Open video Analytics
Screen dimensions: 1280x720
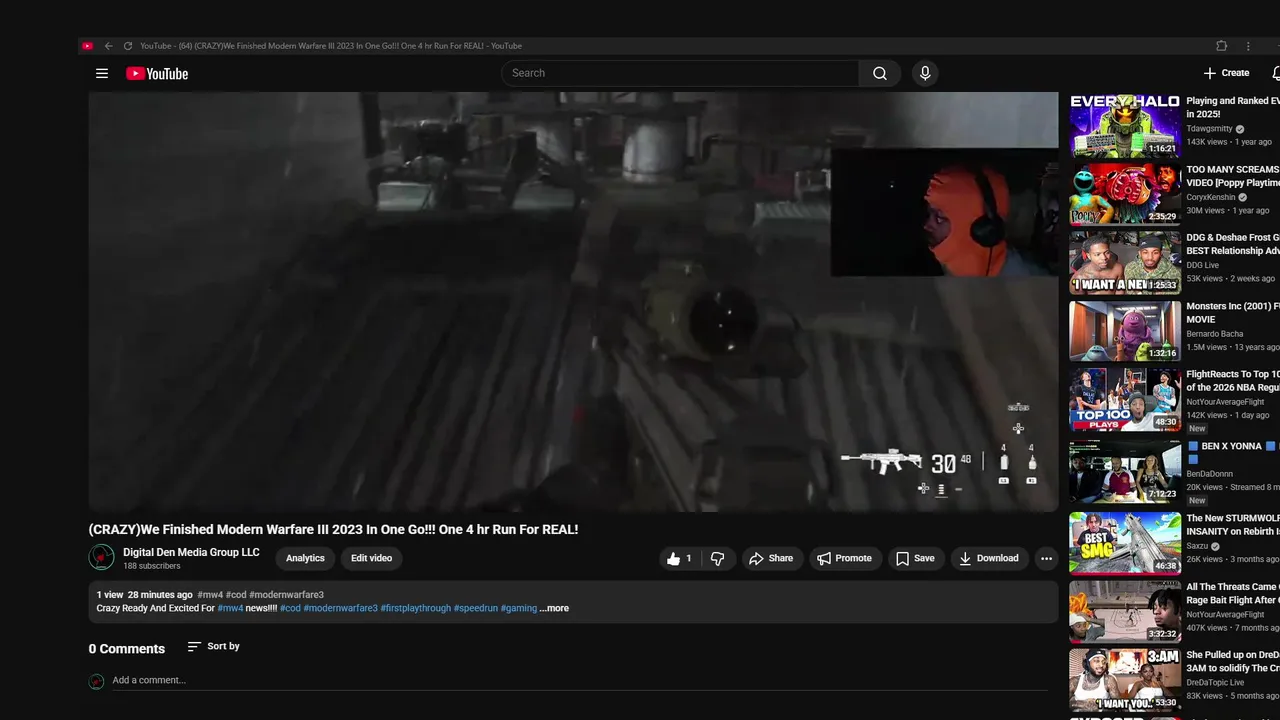tap(305, 558)
